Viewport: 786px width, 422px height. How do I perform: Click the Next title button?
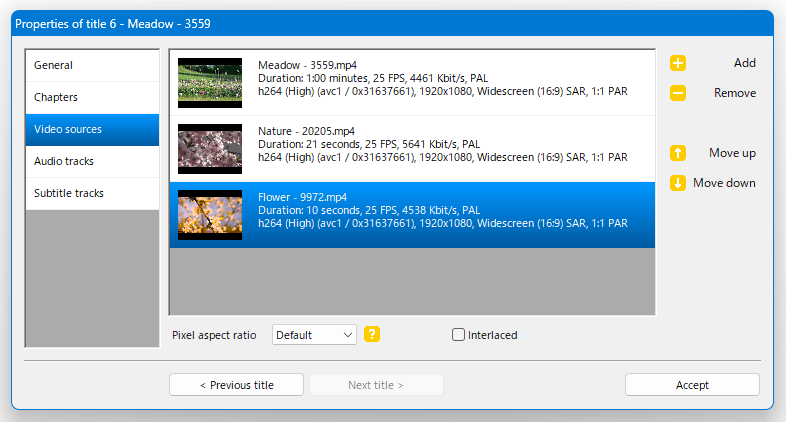376,385
